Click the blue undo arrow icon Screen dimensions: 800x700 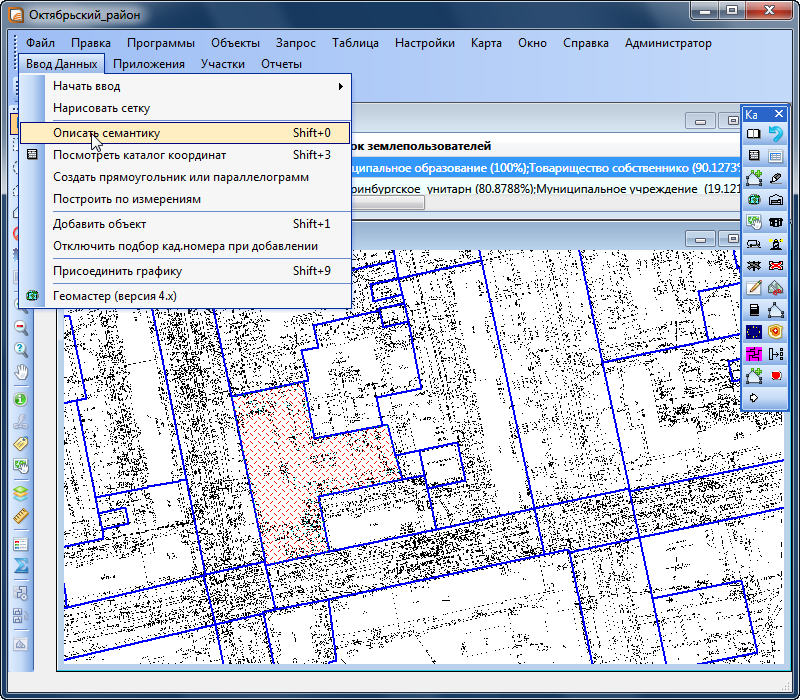[x=776, y=134]
